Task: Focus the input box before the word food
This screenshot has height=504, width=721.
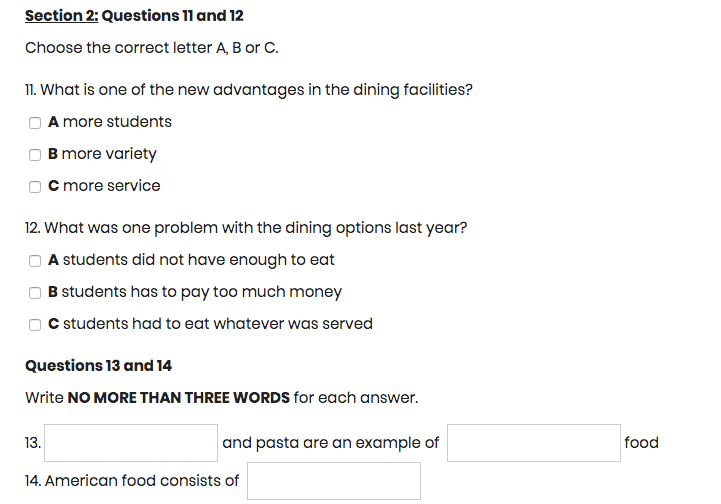Action: pos(534,443)
